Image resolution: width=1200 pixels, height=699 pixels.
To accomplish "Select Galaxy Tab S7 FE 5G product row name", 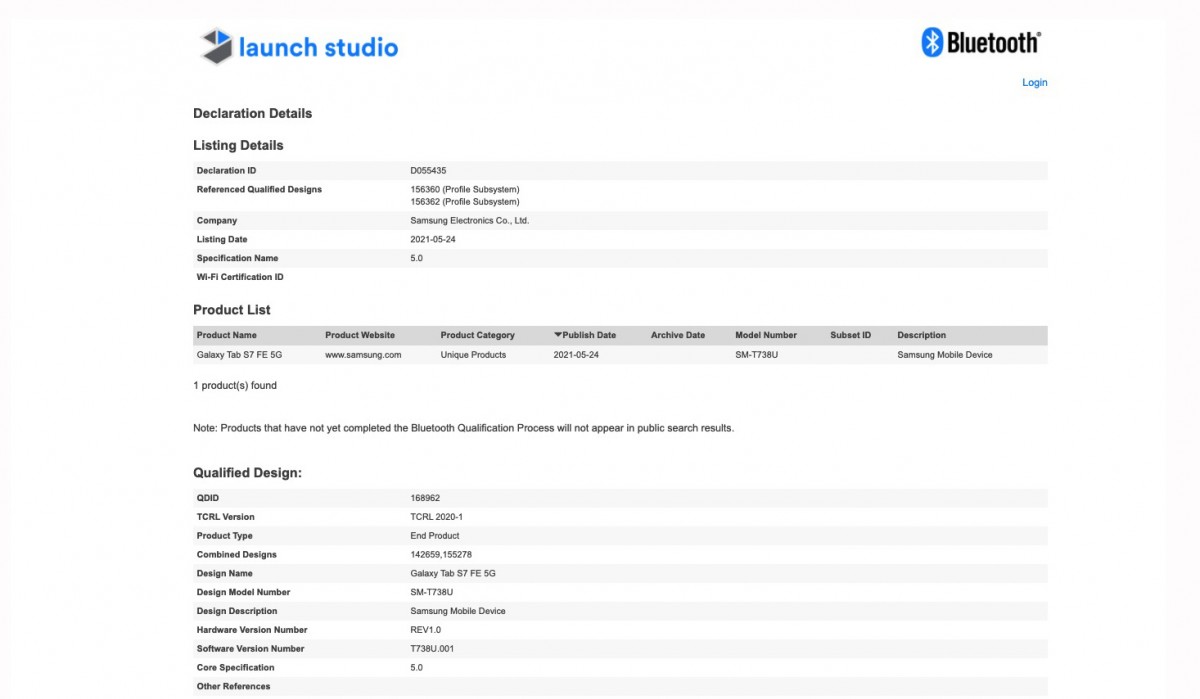I will tap(239, 355).
